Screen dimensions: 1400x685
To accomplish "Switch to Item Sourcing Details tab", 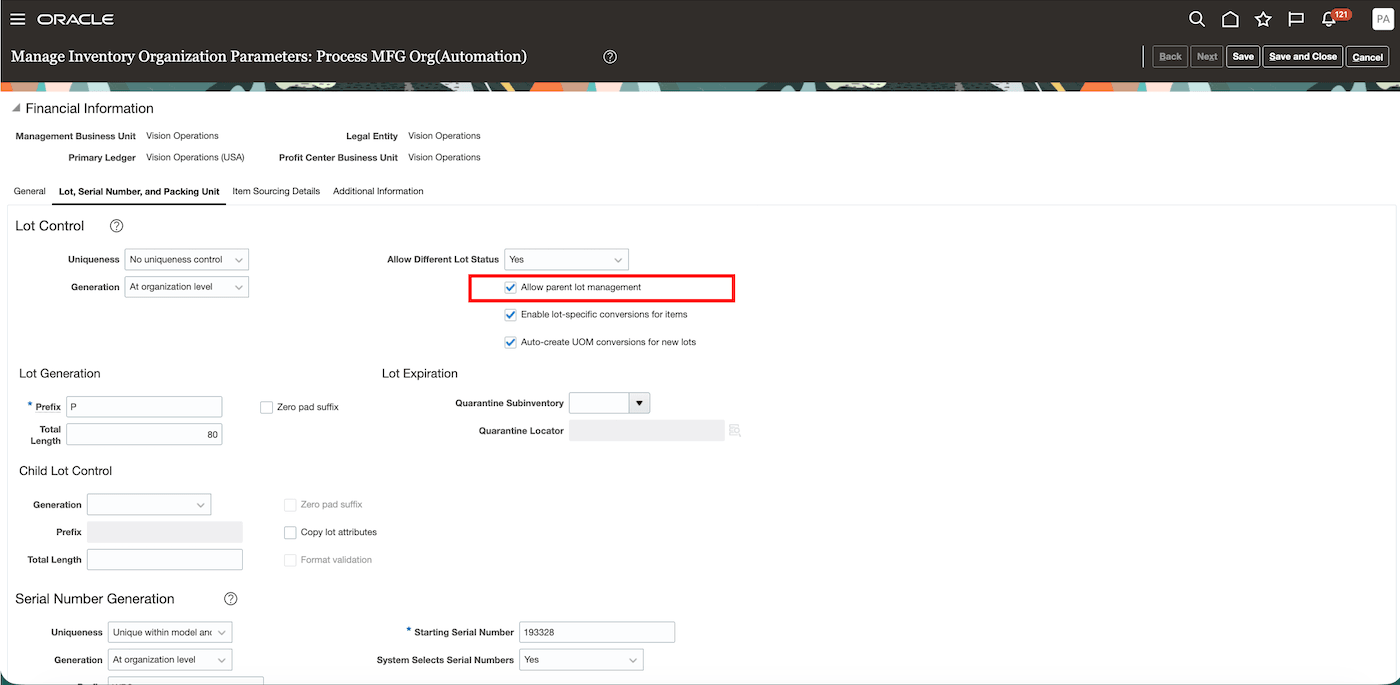I will [276, 191].
